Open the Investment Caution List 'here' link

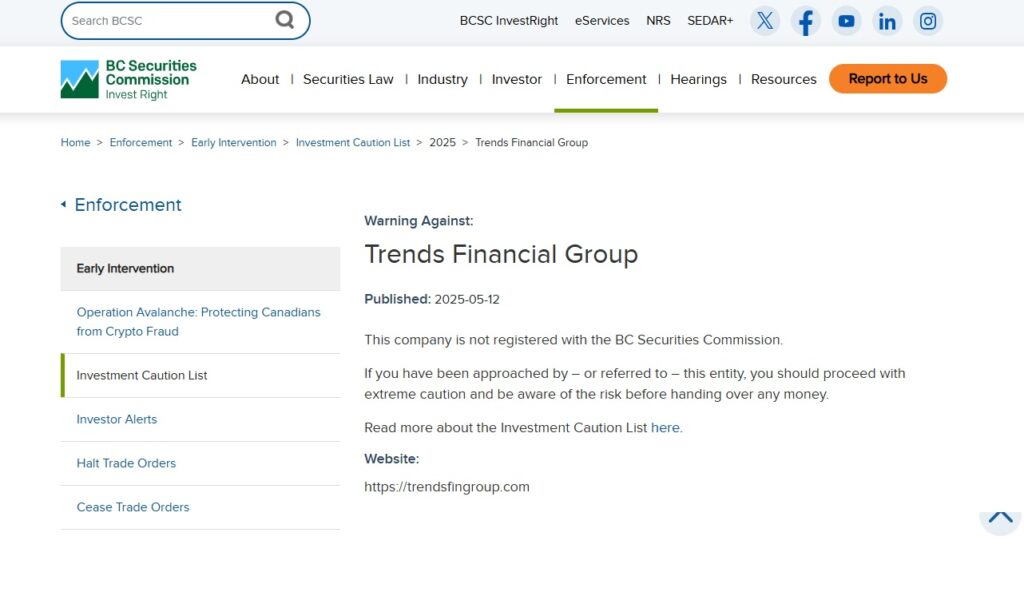pyautogui.click(x=665, y=427)
